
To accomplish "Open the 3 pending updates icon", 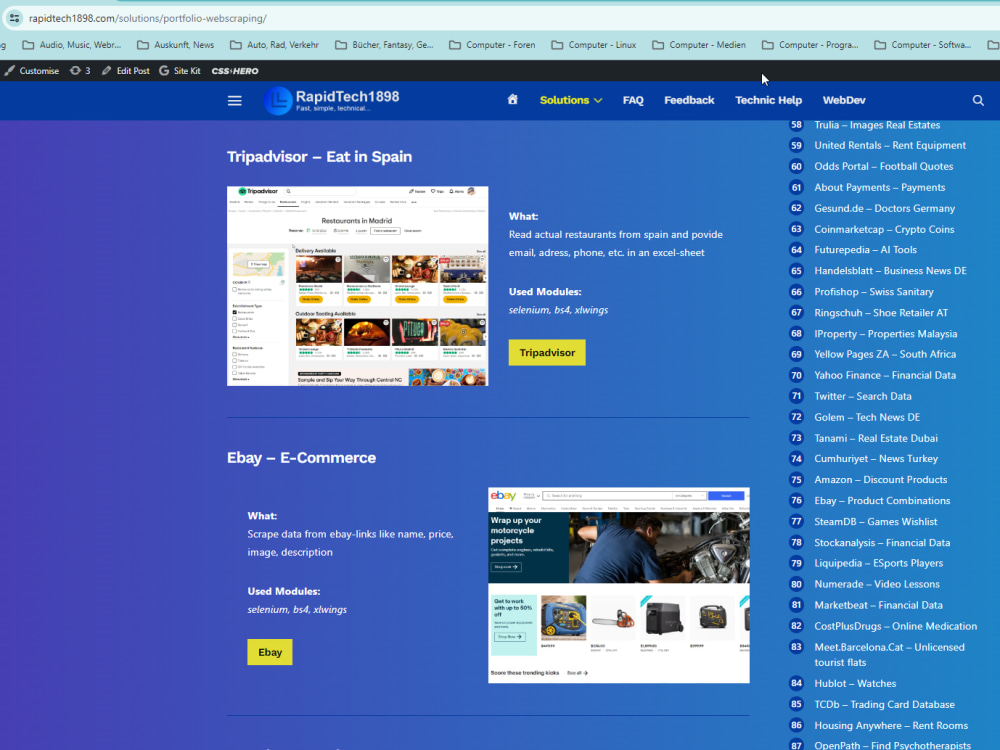I will (80, 71).
